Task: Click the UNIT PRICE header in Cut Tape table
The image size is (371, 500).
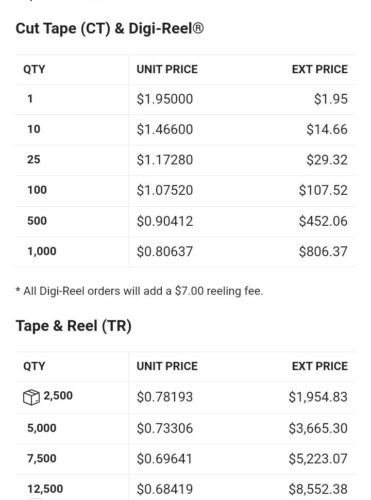Action: tap(167, 69)
